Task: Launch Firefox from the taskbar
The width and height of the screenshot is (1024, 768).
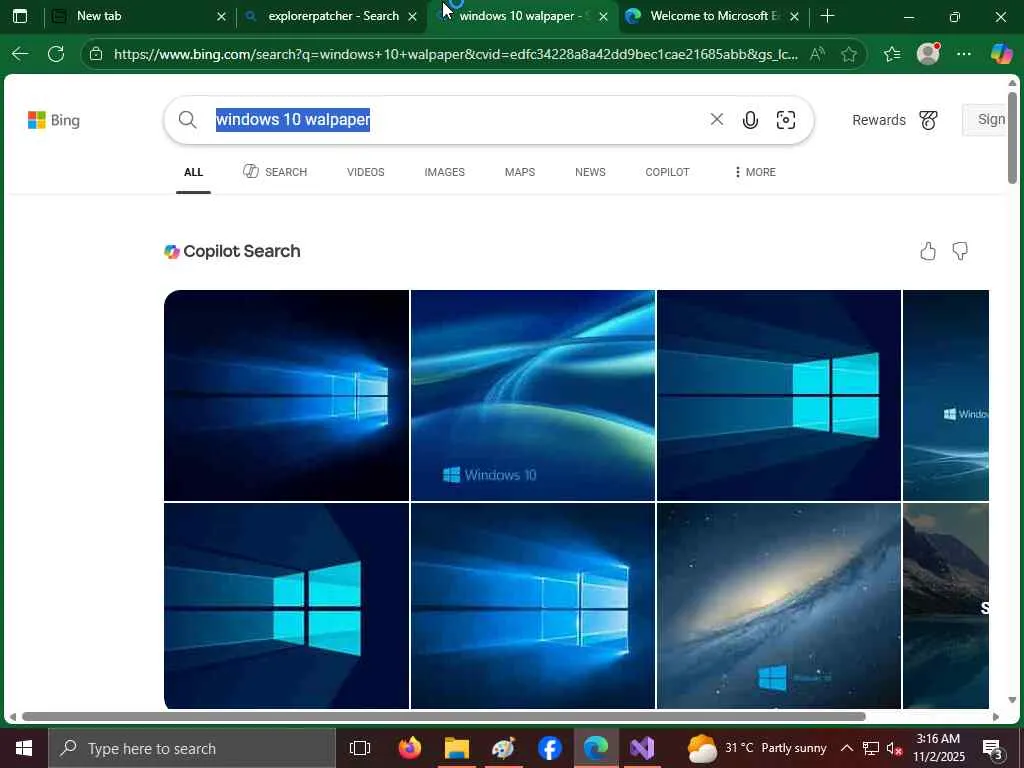Action: pos(410,748)
